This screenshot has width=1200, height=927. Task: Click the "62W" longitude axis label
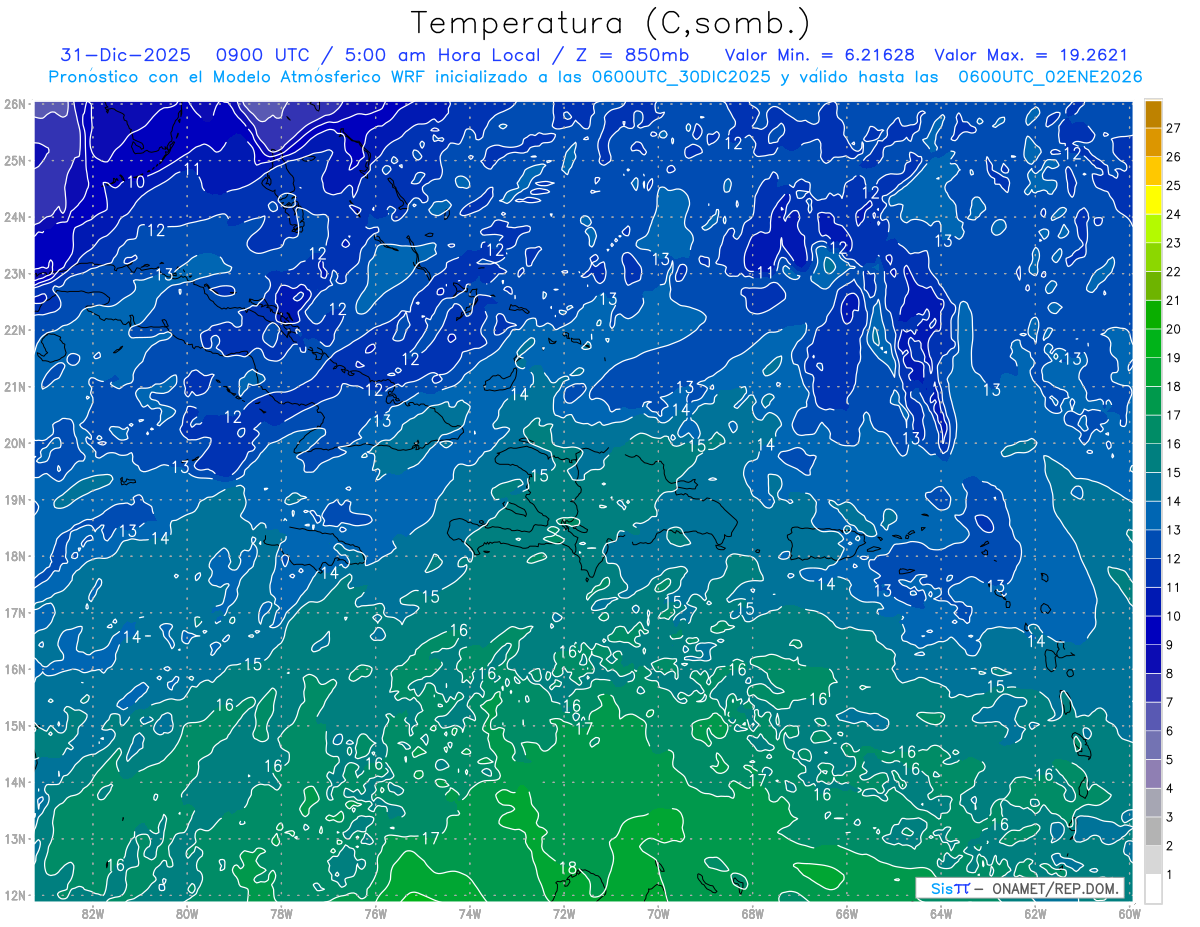point(1036,913)
